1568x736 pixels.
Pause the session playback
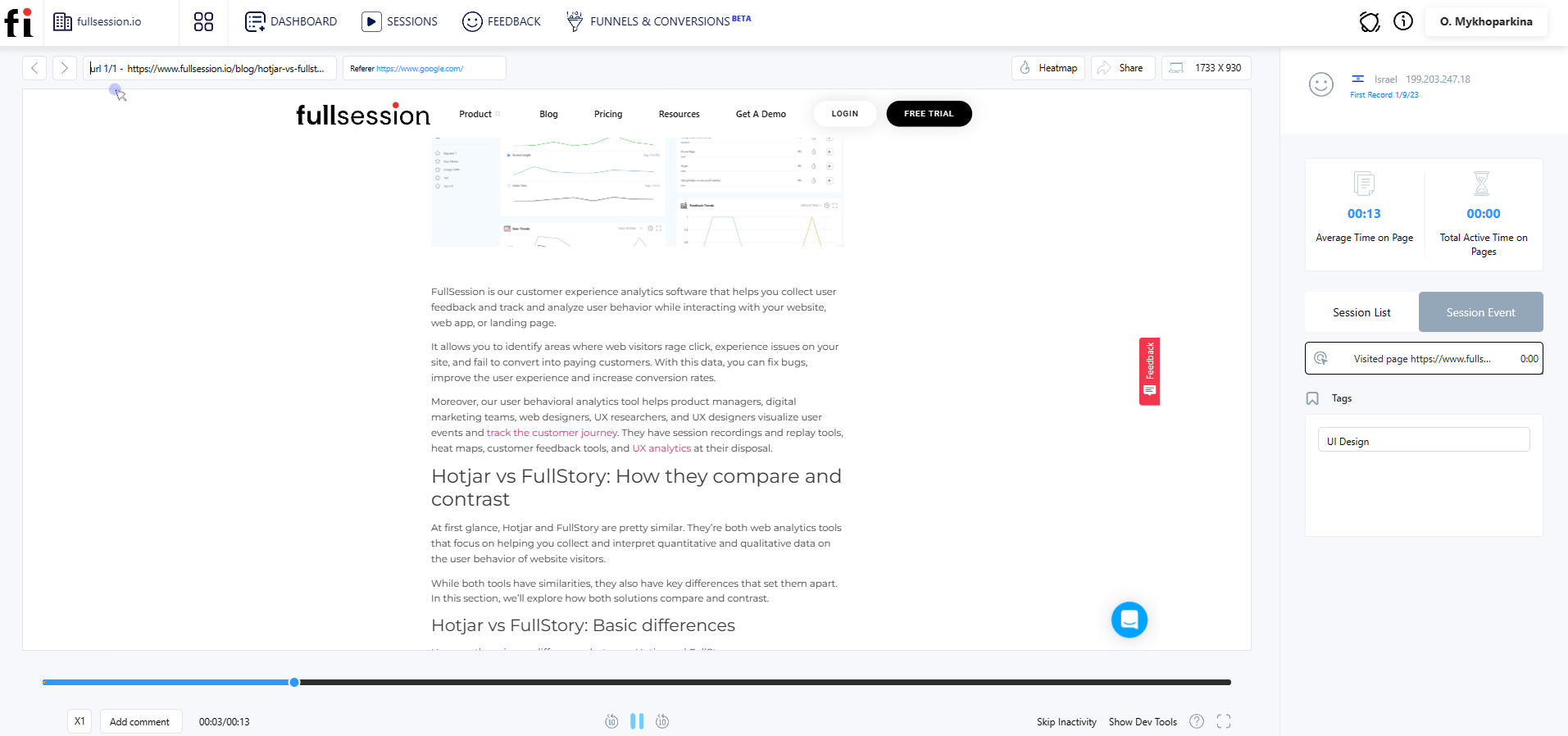click(637, 721)
